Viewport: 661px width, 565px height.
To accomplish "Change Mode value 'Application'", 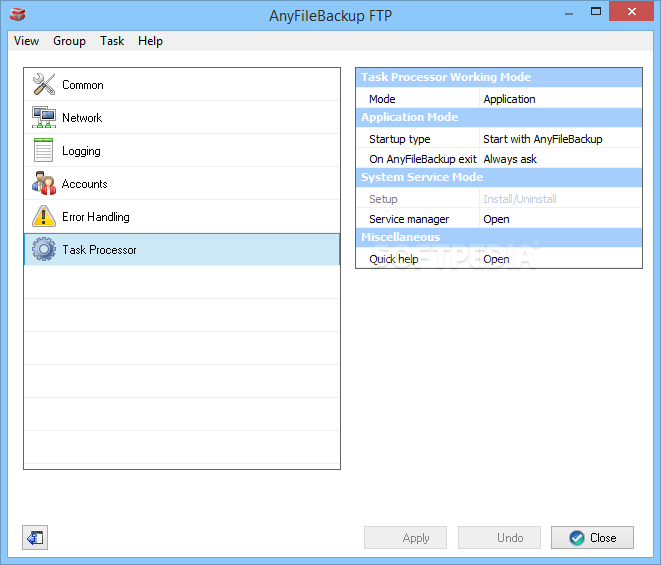I will (509, 99).
